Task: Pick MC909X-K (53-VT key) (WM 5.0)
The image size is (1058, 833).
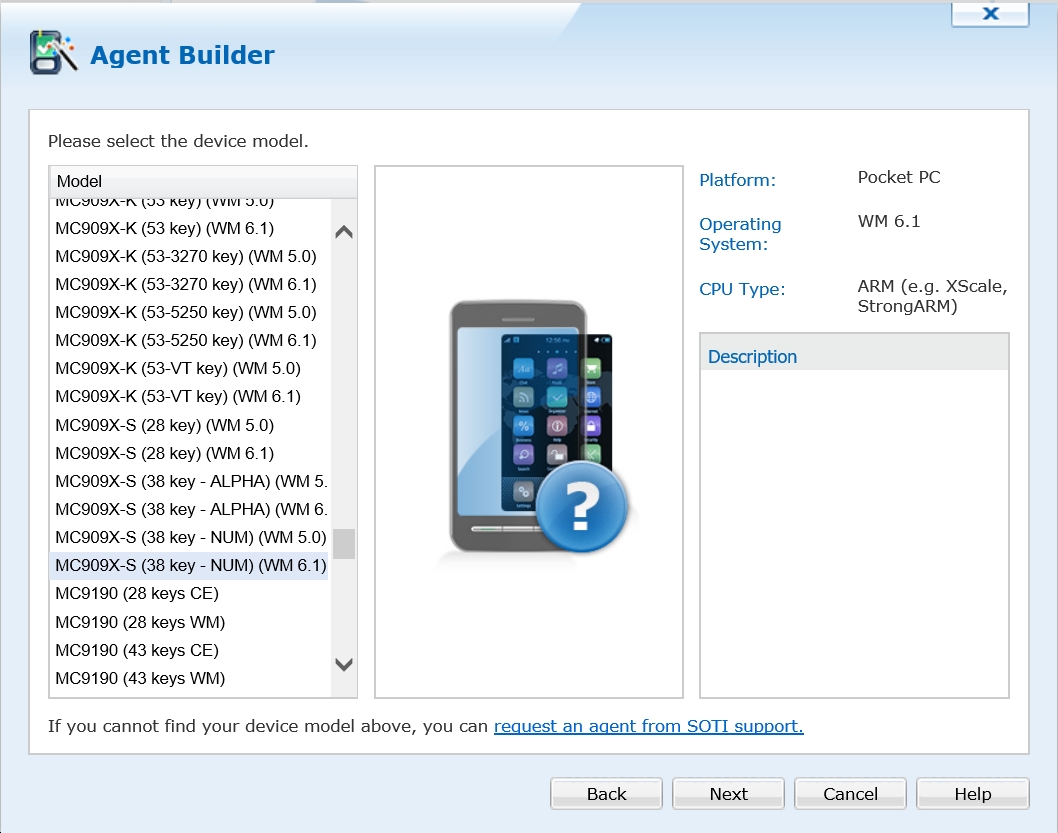Action: click(x=177, y=368)
